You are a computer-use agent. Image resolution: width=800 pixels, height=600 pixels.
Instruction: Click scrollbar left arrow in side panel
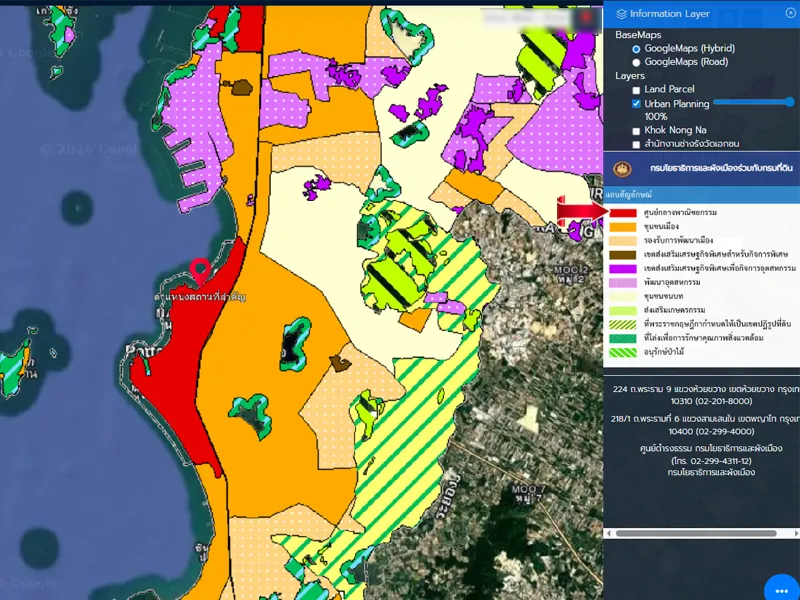pyautogui.click(x=609, y=534)
